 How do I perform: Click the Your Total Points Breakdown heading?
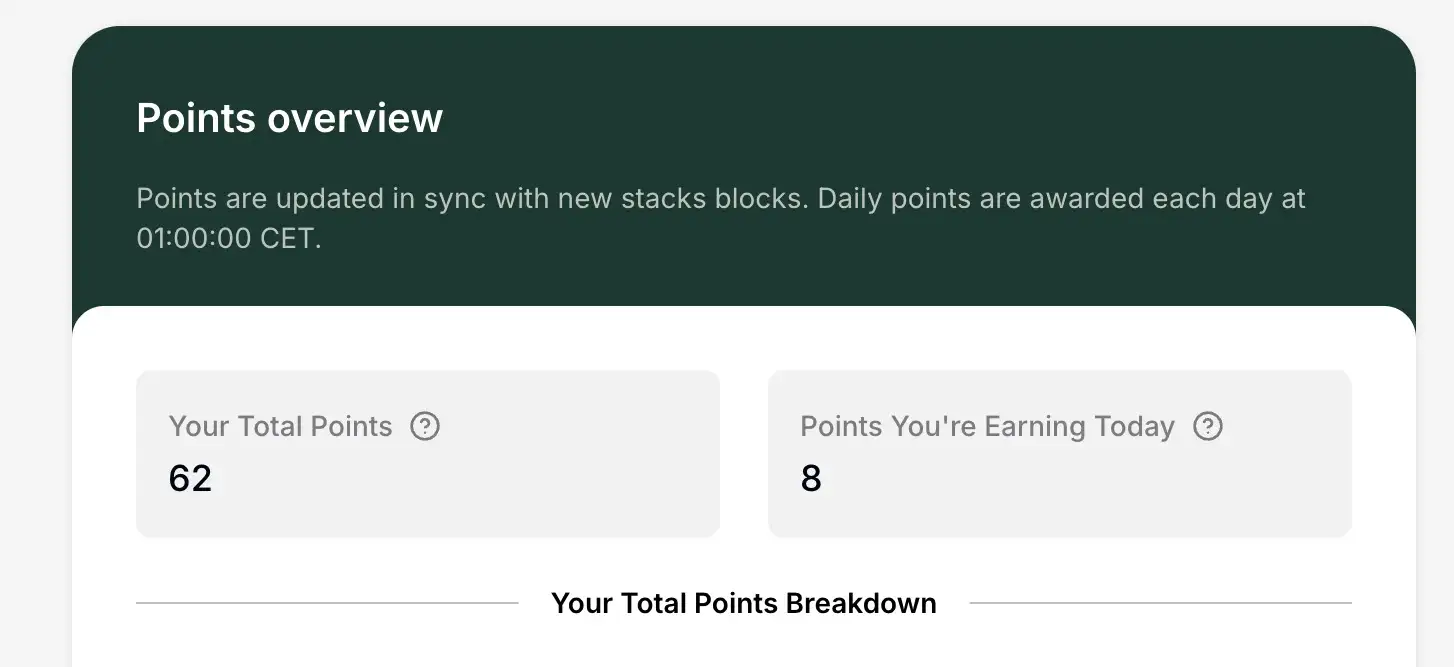743,603
